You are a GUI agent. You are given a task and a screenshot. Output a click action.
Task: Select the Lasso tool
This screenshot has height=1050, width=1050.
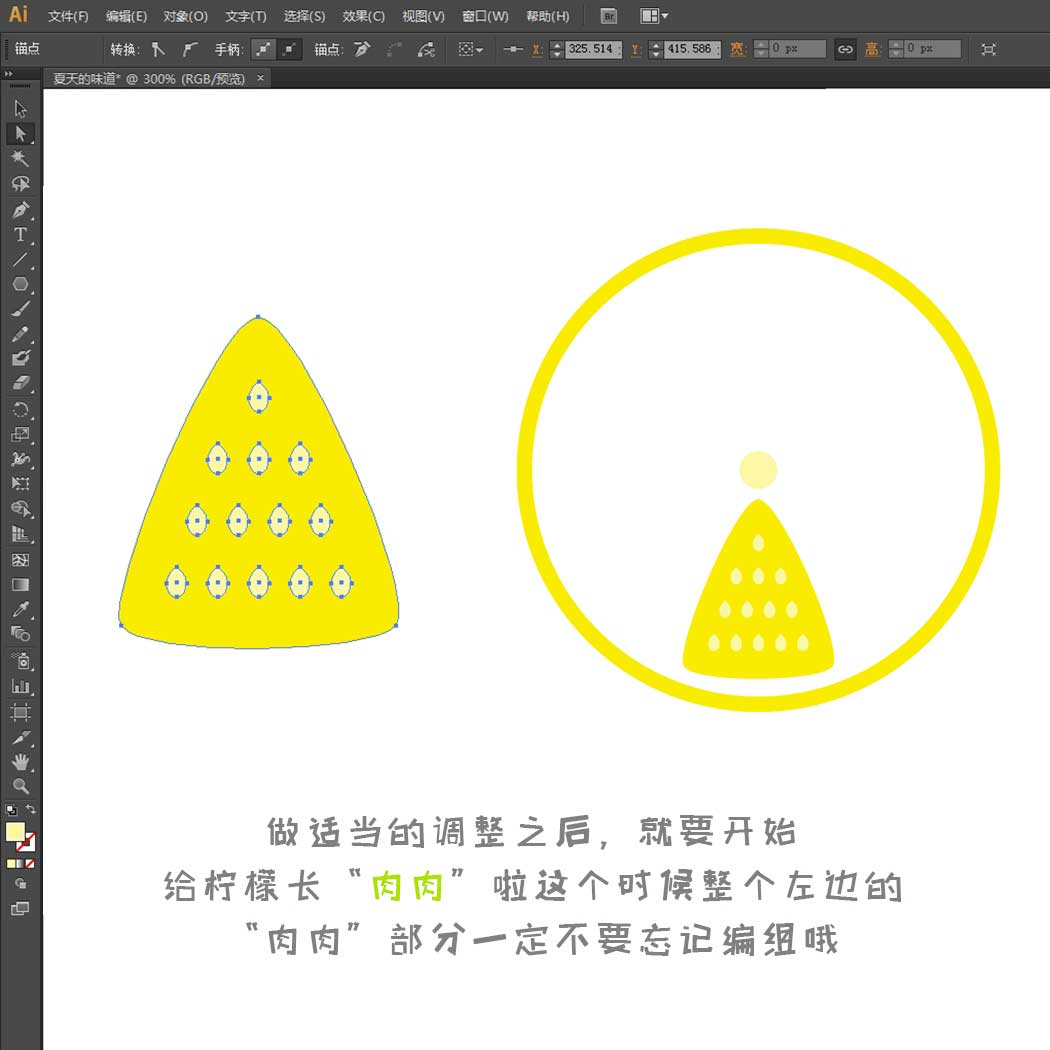tap(20, 183)
